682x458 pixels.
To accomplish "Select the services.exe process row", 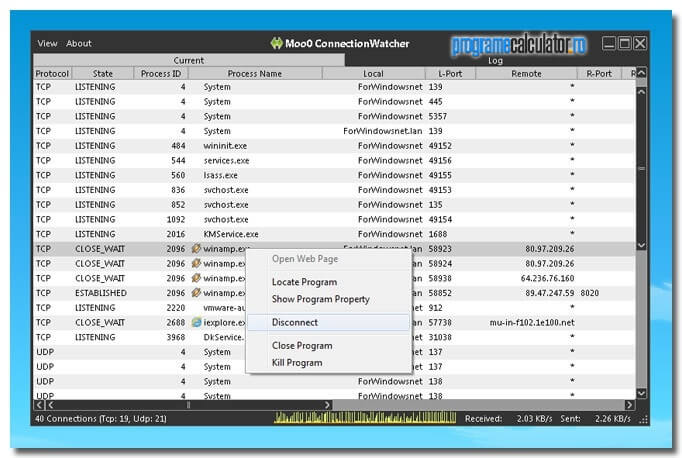I will pos(334,160).
